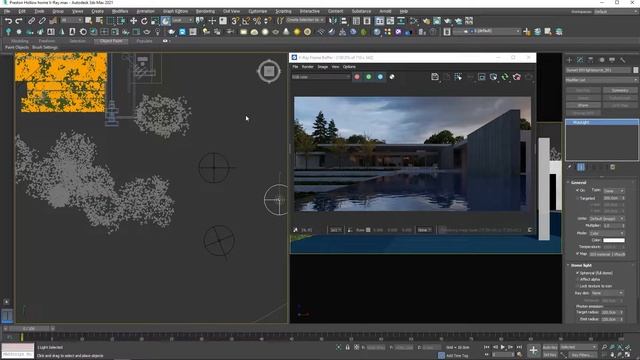Screen dimensions: 640x360
Task: Collapse the Dome light rollout
Action: click(x=581, y=265)
